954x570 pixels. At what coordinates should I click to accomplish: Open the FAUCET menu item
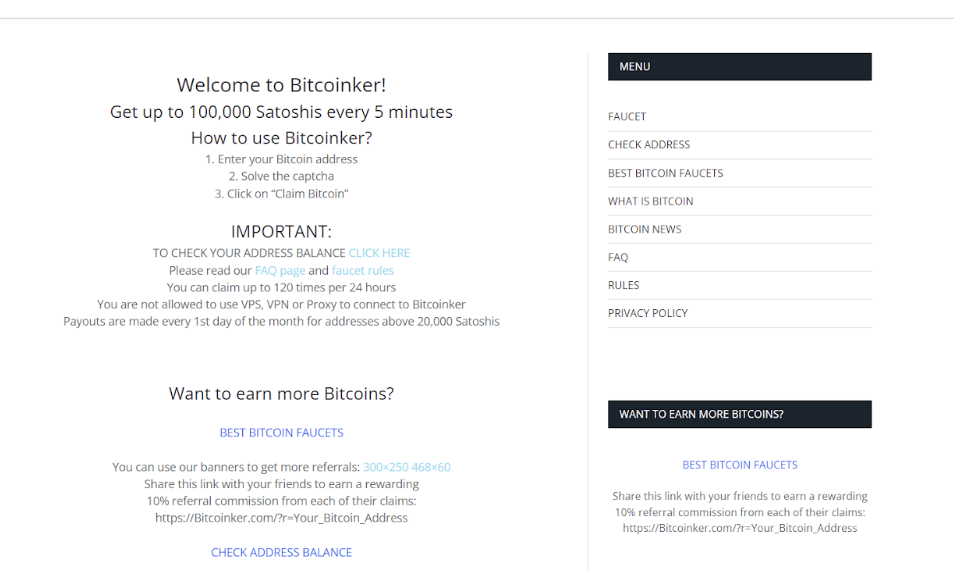[627, 116]
